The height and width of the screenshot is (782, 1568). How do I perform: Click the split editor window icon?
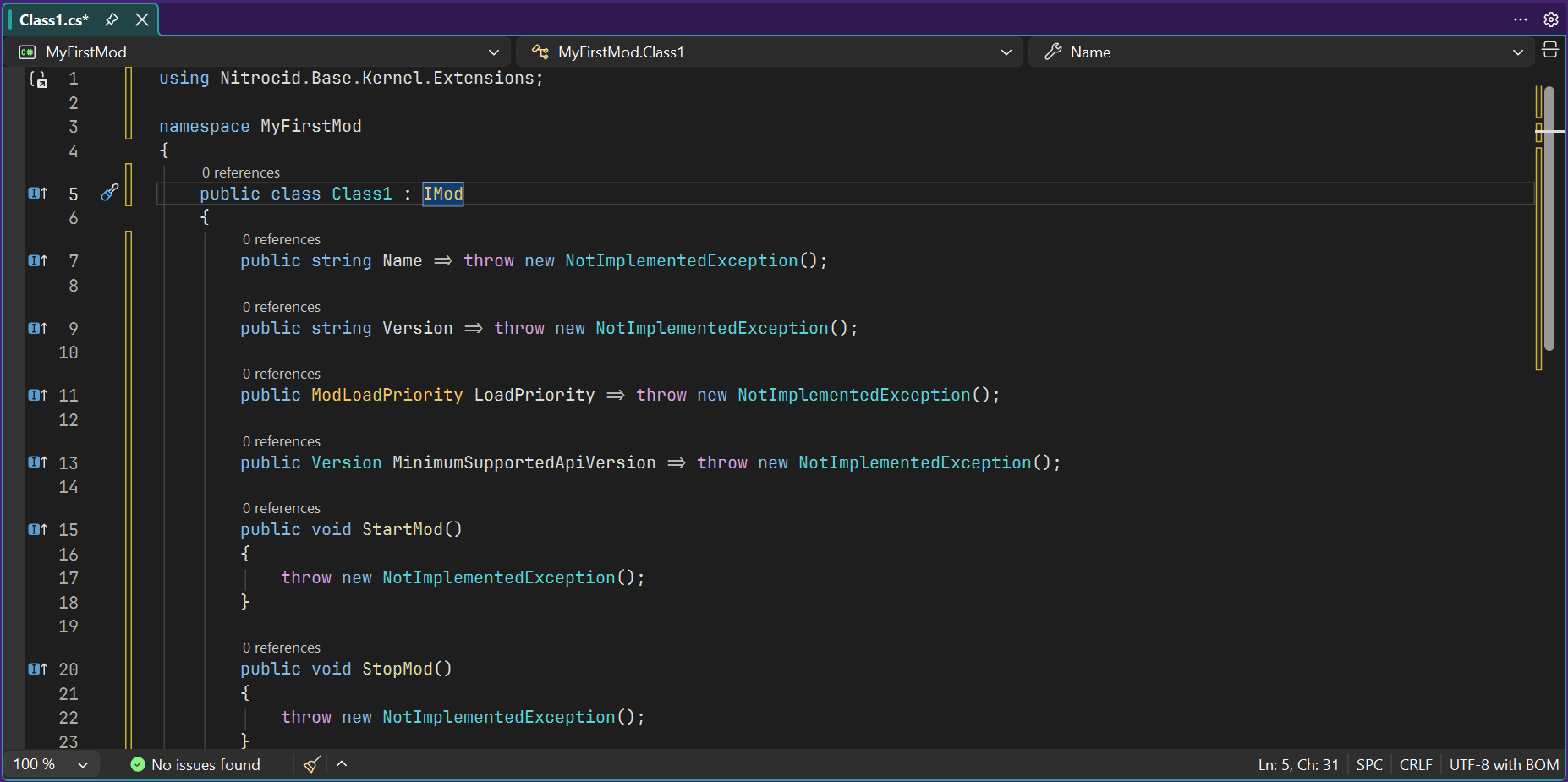1550,51
